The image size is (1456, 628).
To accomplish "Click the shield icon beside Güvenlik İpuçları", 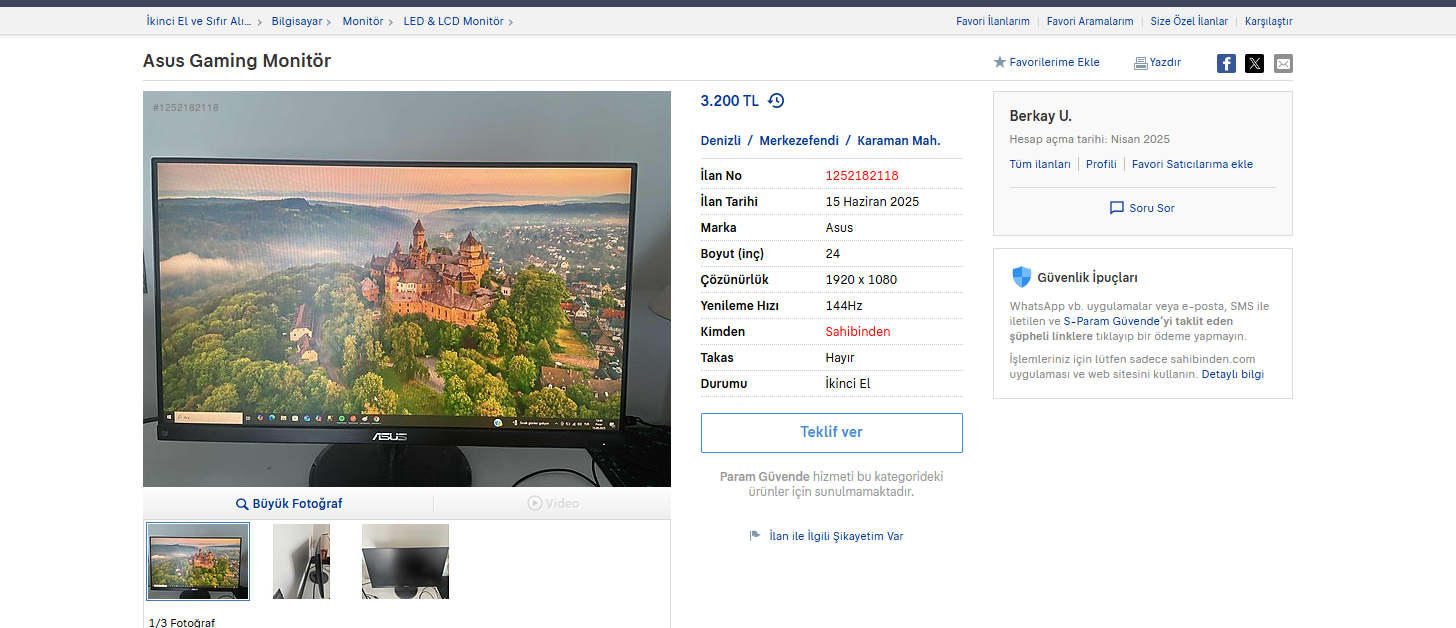I will point(1021,277).
